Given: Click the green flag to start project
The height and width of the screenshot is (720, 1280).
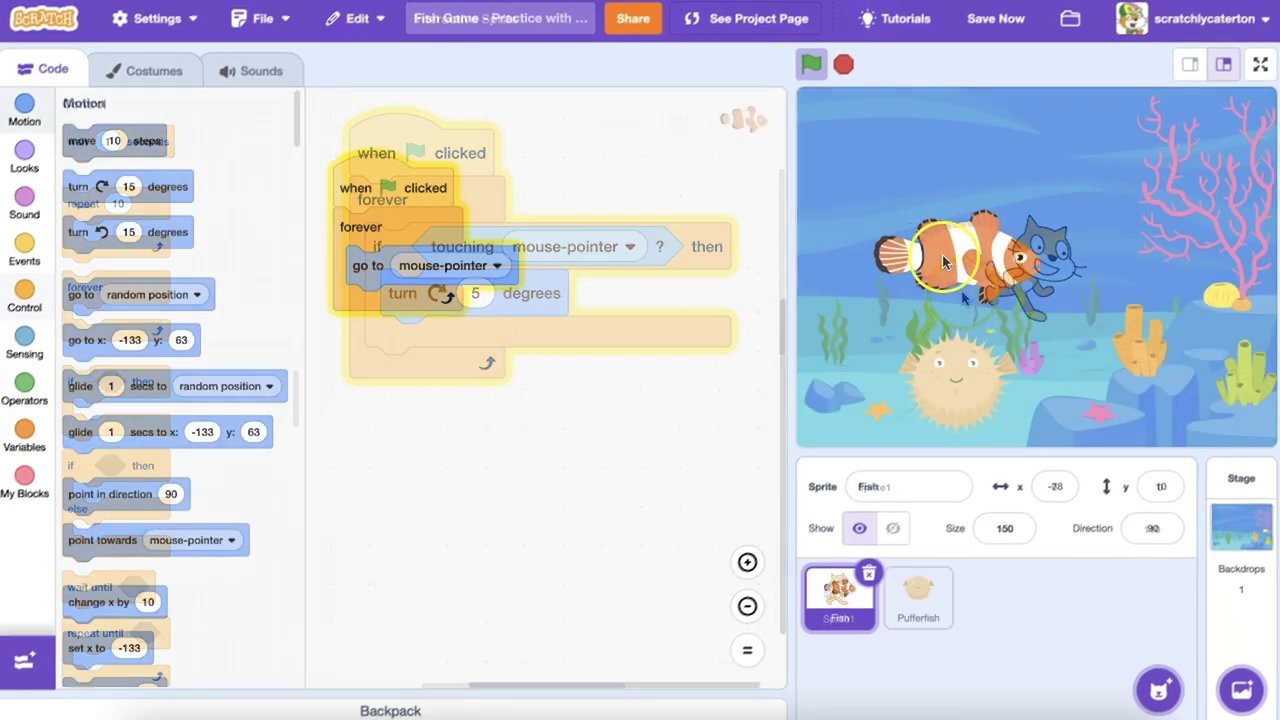Looking at the screenshot, I should [811, 65].
